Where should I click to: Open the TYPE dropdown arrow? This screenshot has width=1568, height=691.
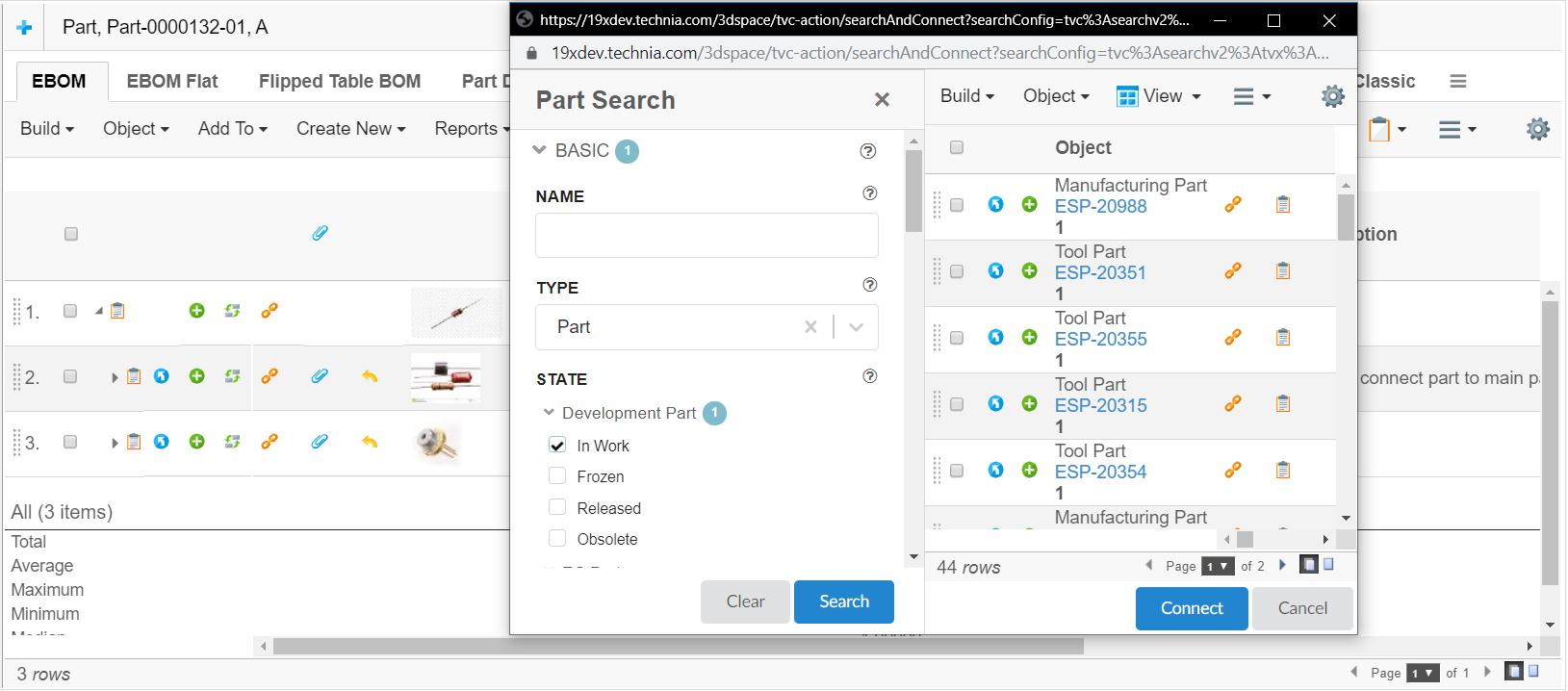(856, 327)
